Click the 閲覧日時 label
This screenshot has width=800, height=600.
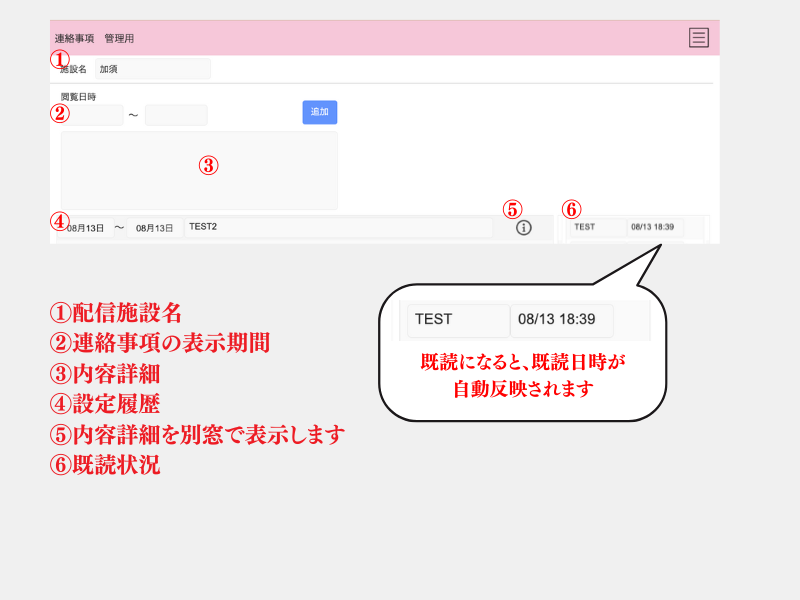[78, 97]
